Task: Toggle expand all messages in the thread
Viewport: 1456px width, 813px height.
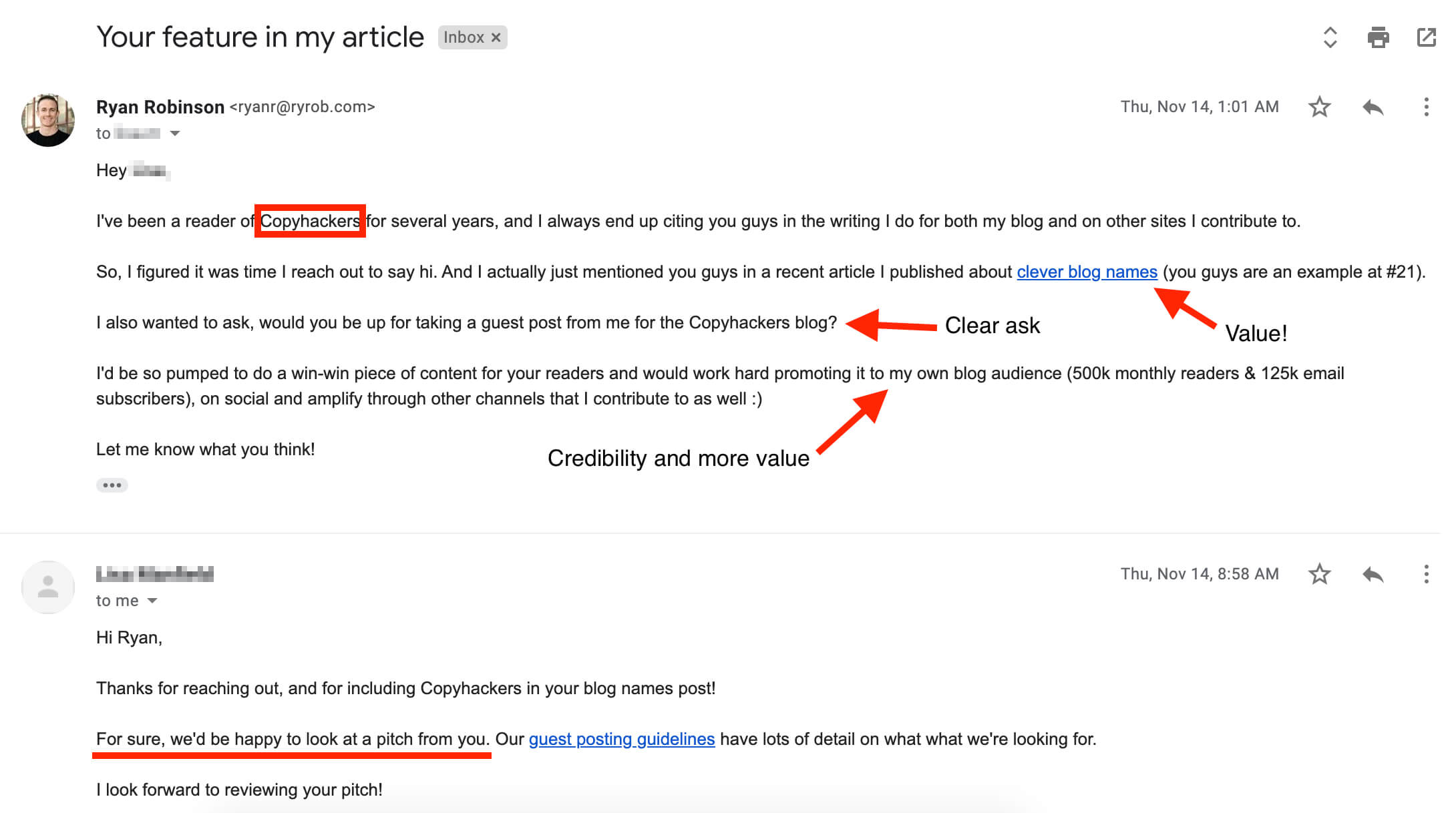Action: pos(1330,38)
